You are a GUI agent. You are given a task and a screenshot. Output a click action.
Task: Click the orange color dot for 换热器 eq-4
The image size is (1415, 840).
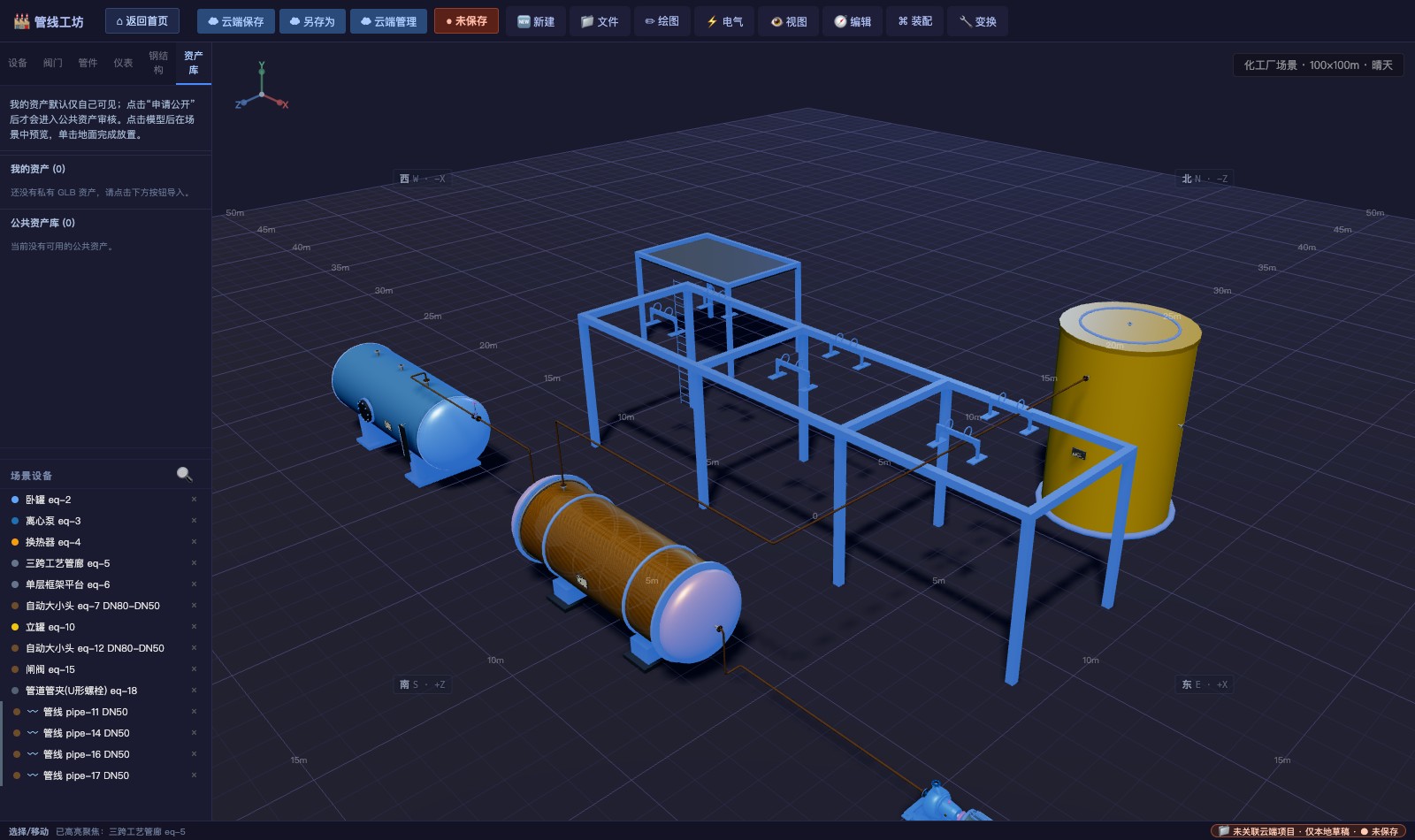click(x=15, y=542)
